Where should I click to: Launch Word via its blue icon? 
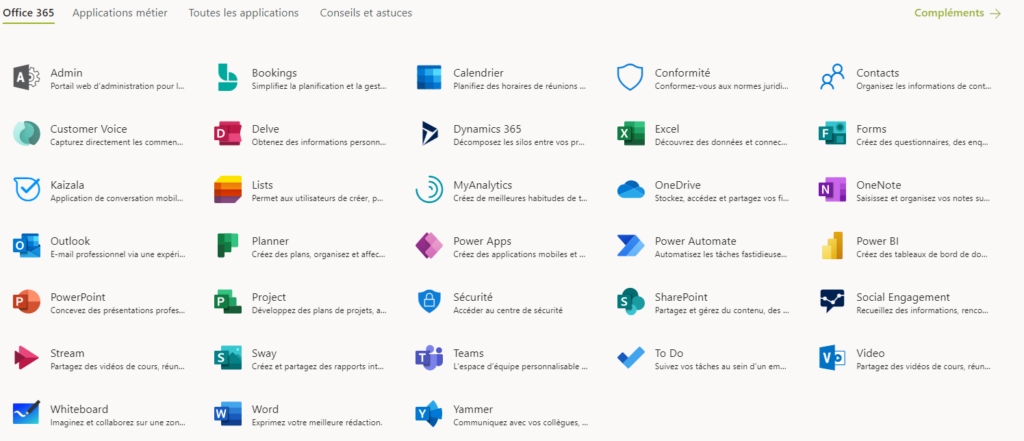click(228, 414)
